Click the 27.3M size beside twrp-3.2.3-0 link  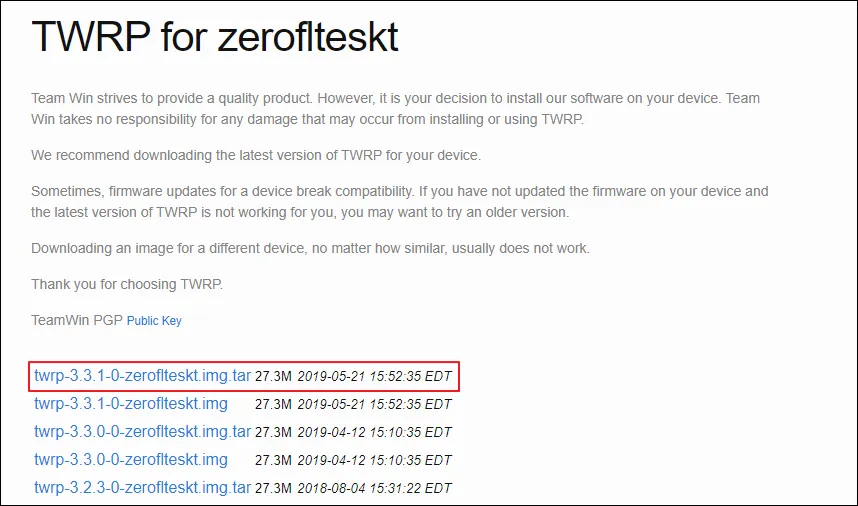(273, 489)
